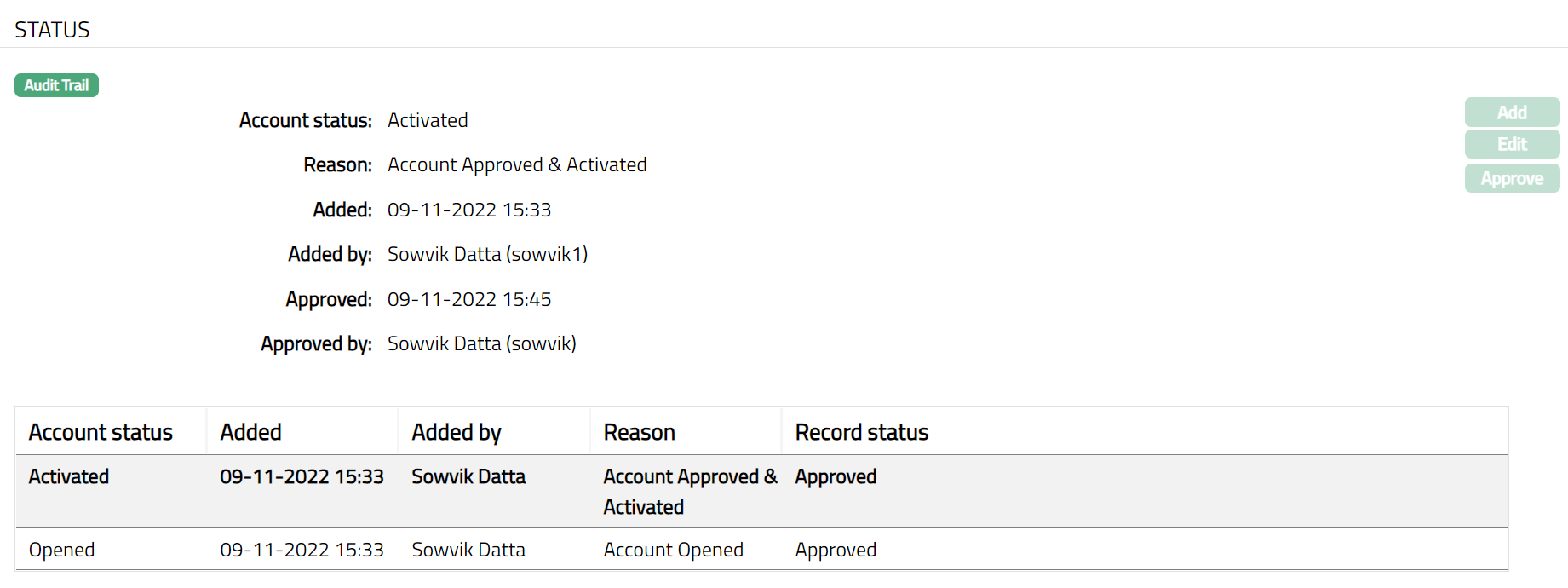1568x588 pixels.
Task: Click Sowvik Datta in the Opened row
Action: pos(468,551)
